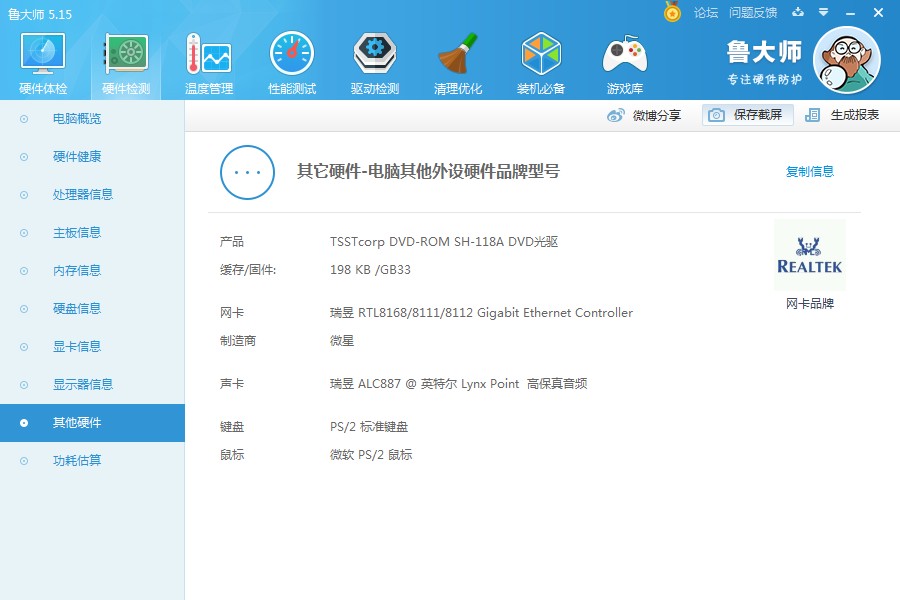Click the three-dots other hardware circle icon

tap(247, 172)
